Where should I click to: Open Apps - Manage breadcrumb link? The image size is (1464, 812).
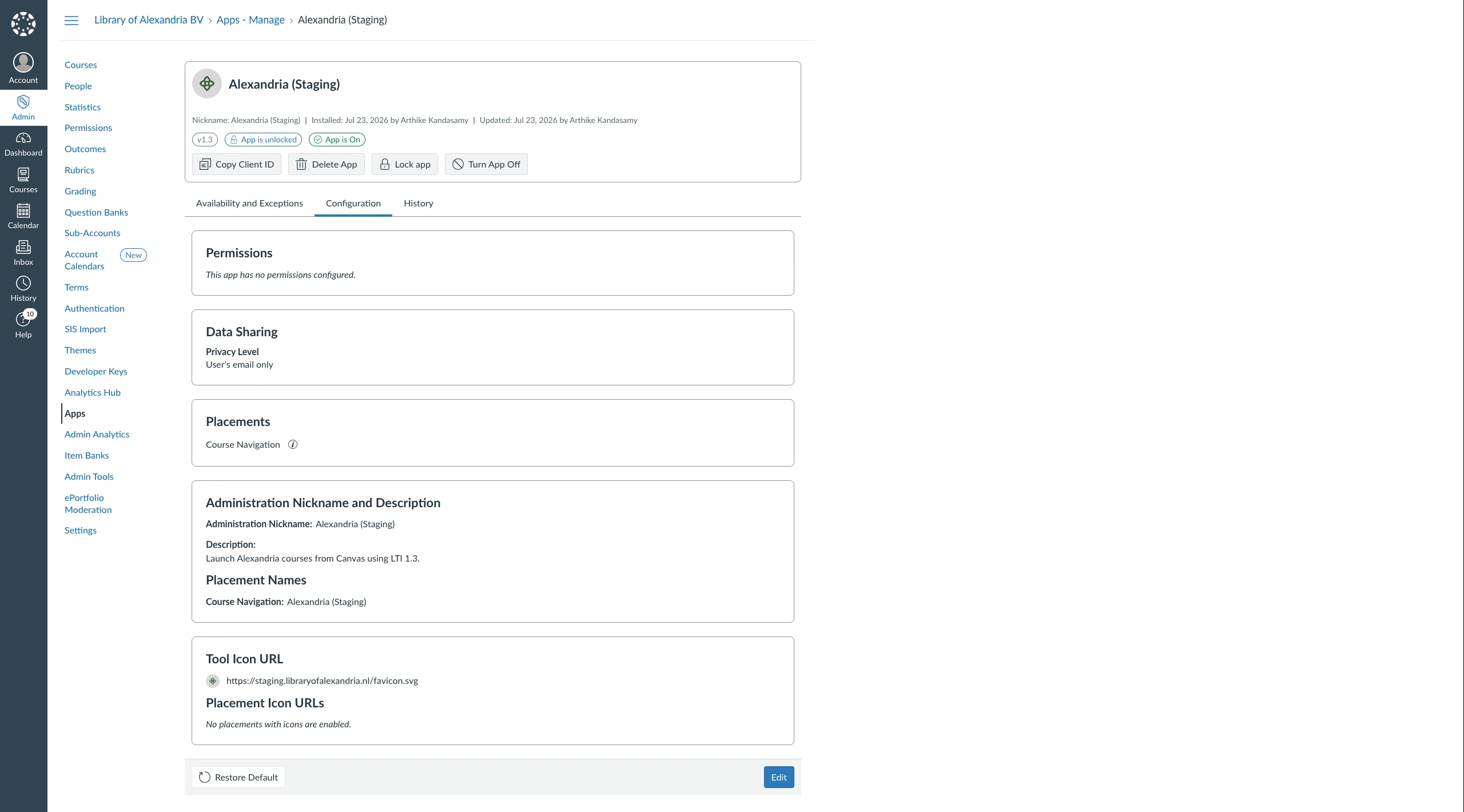coord(250,20)
